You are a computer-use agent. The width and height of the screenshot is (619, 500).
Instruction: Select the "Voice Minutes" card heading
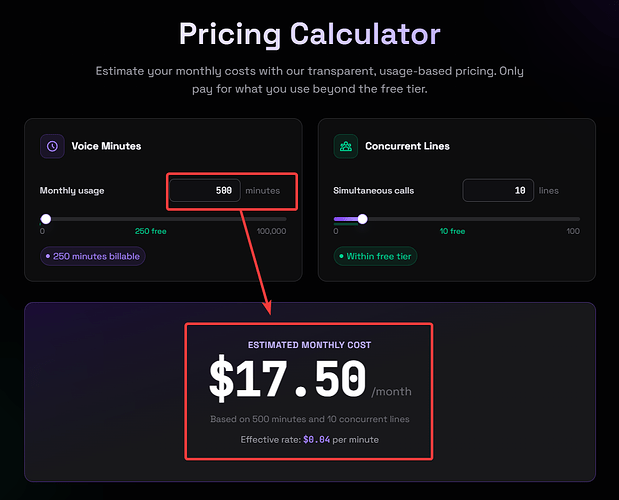click(x=106, y=146)
